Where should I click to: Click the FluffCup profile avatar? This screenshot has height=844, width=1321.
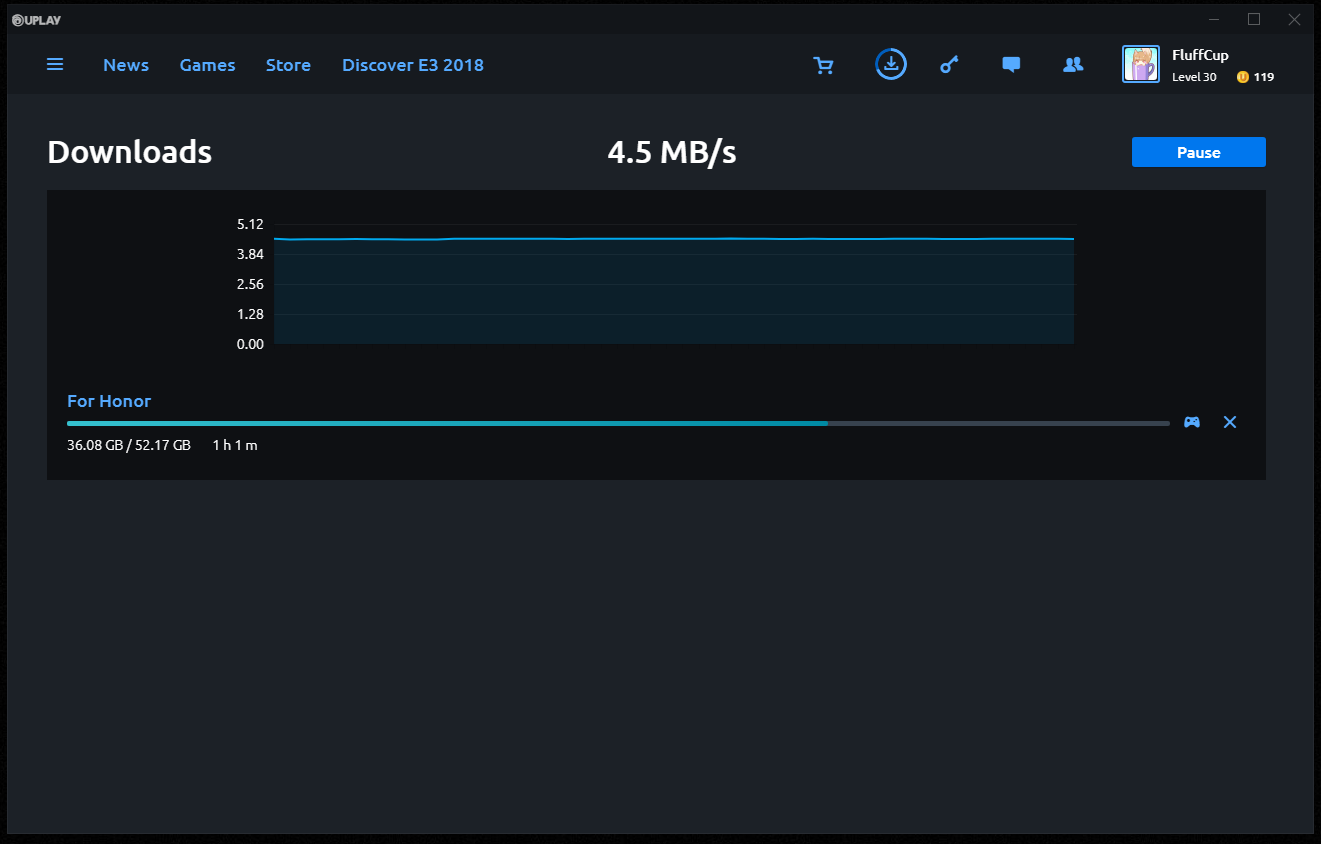point(1141,64)
